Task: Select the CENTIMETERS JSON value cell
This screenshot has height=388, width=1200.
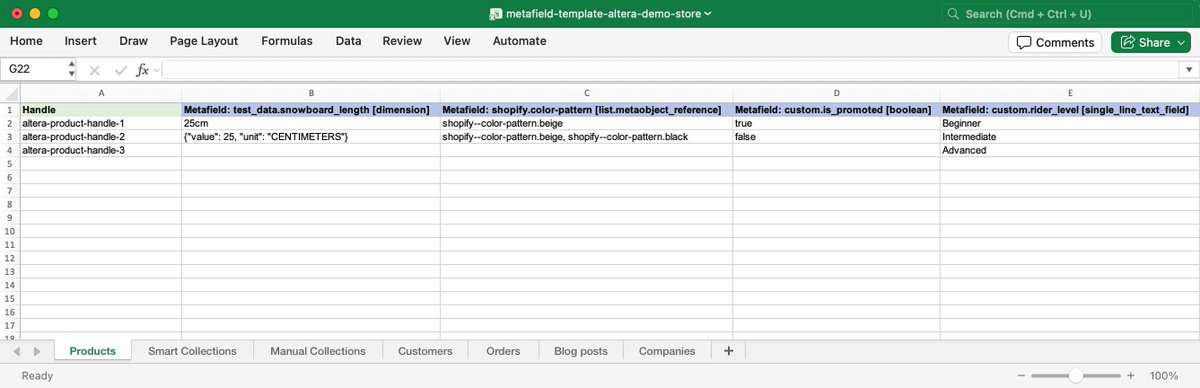Action: (310, 136)
